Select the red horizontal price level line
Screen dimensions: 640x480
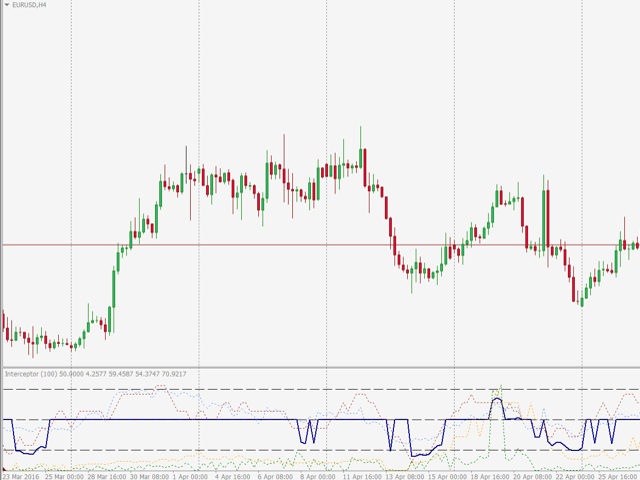300,244
